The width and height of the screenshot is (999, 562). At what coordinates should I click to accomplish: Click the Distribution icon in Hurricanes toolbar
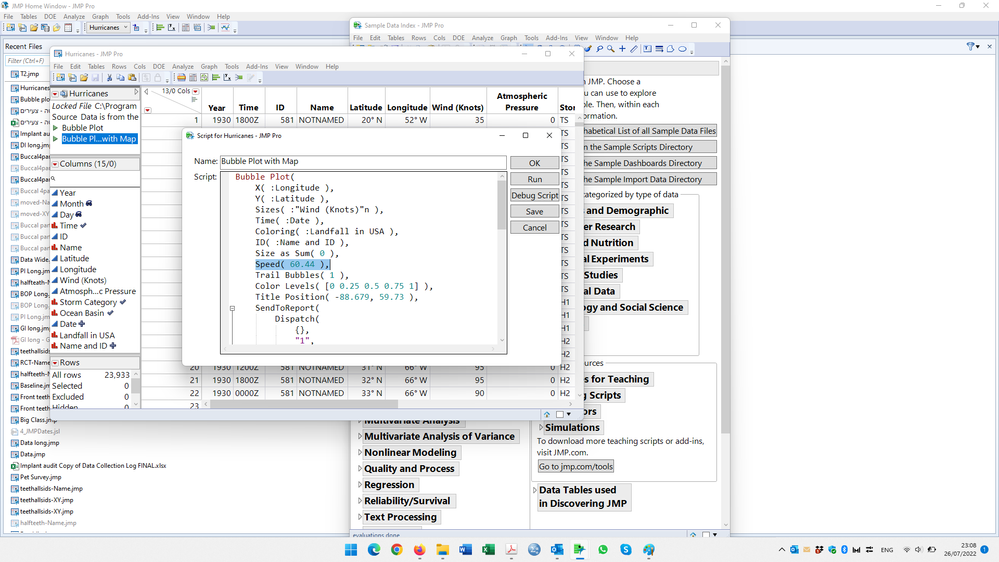[216, 78]
